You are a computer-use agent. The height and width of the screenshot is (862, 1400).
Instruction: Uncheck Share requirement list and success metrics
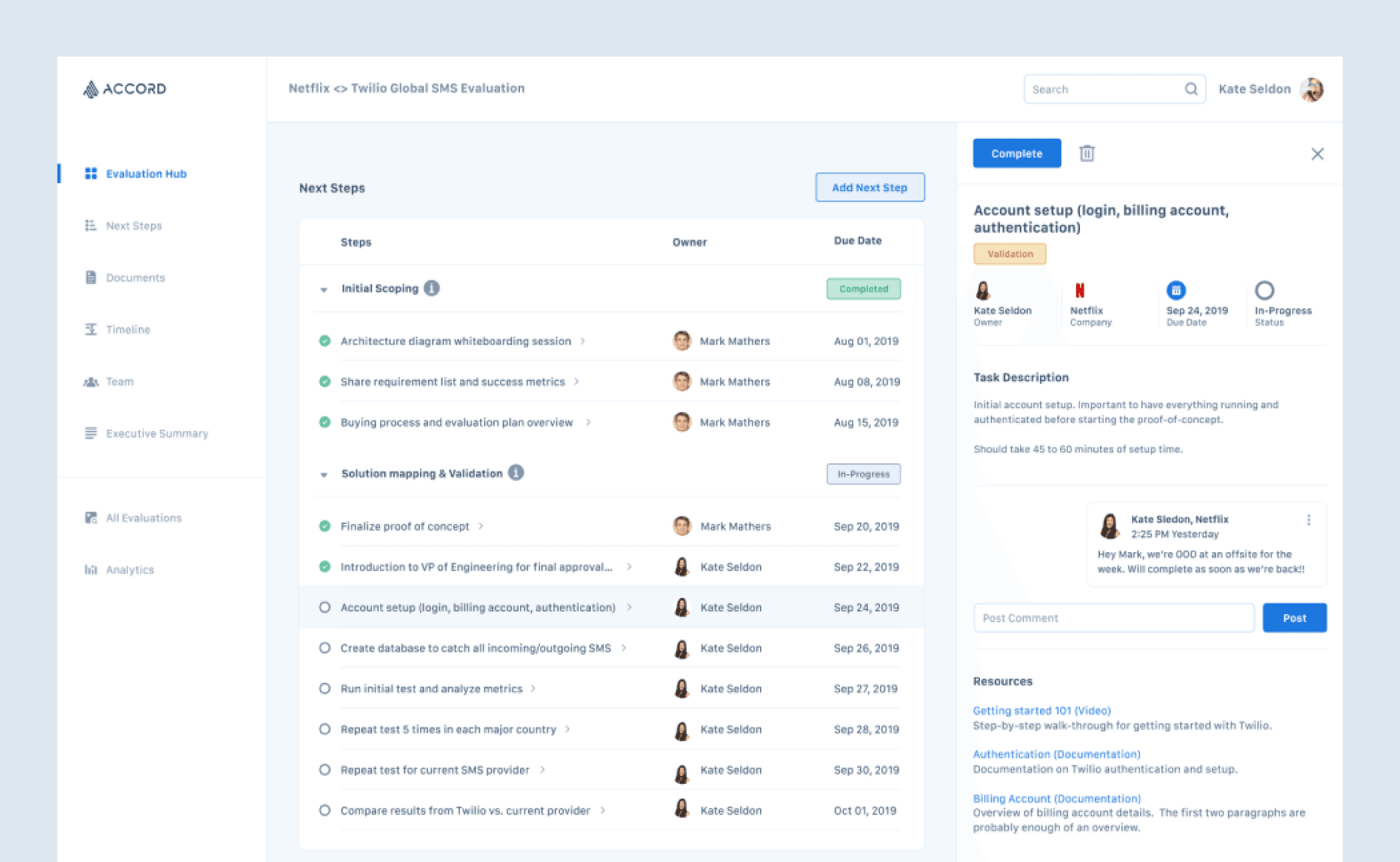(324, 381)
